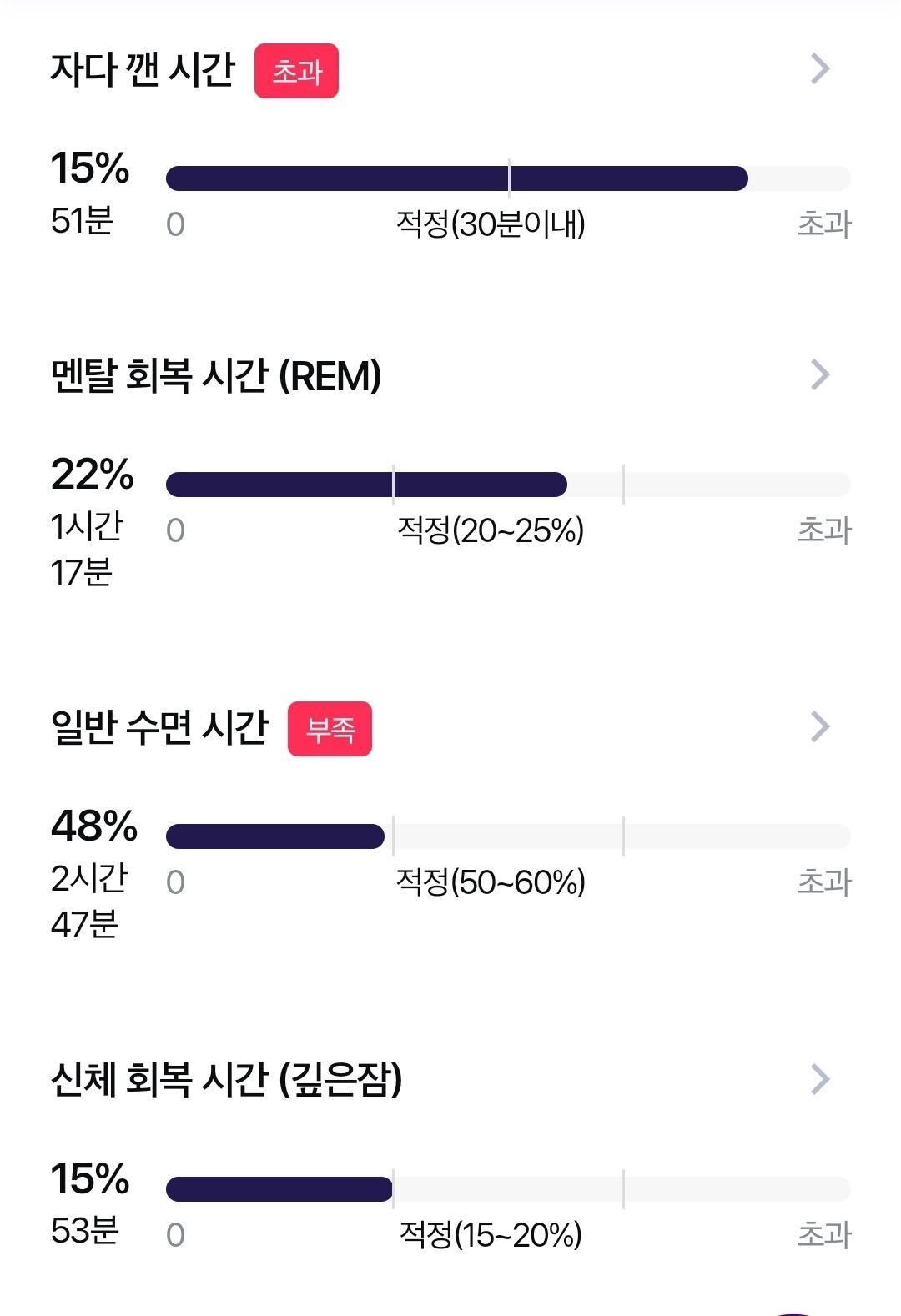Viewport: 901px width, 1316px height.
Task: Select the 일반 수면 시간 heading
Action: 159,727
